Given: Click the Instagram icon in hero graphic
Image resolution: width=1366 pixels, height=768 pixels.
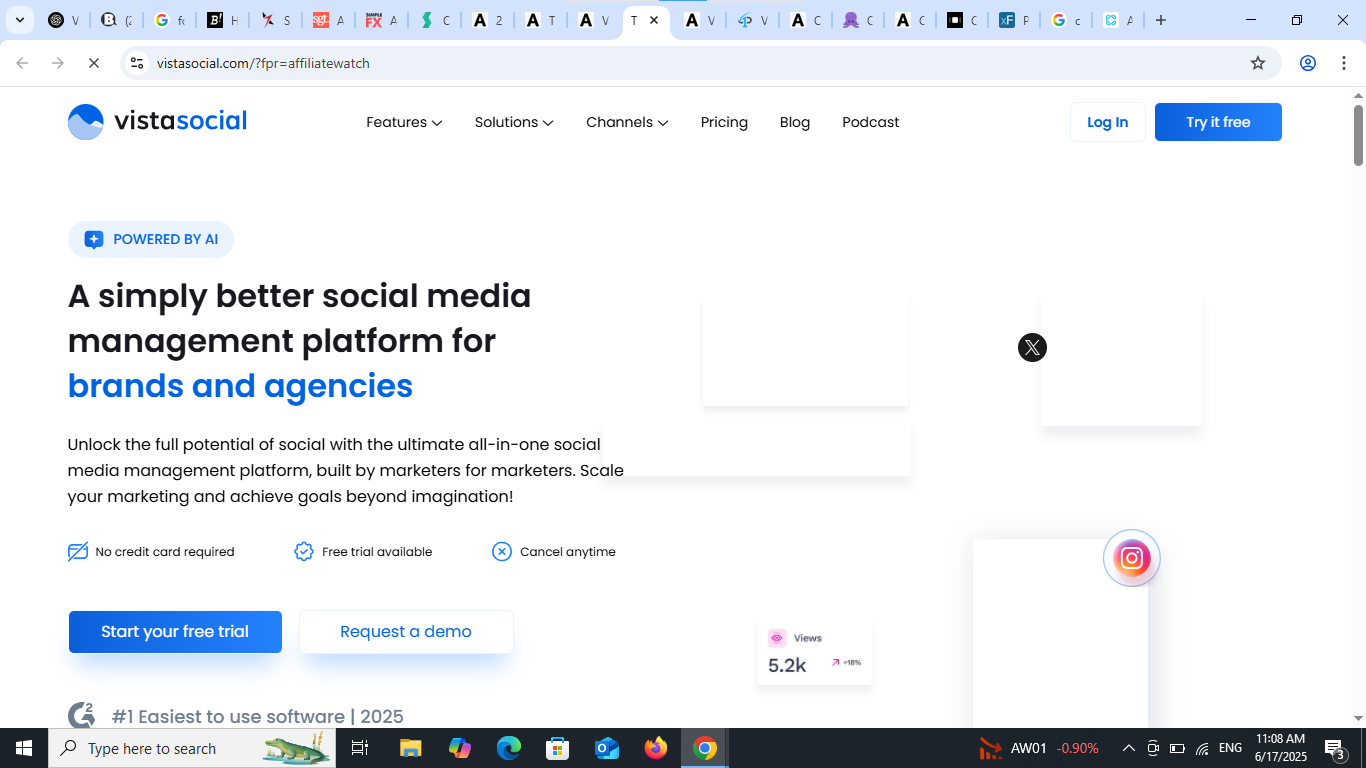Looking at the screenshot, I should point(1132,558).
